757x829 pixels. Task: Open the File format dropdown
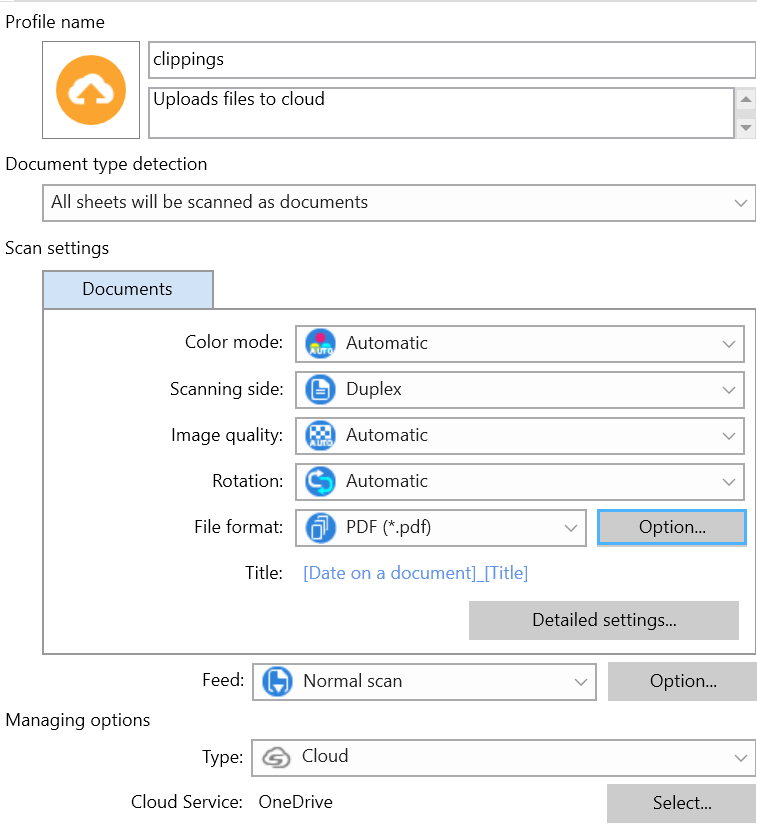tap(441, 528)
